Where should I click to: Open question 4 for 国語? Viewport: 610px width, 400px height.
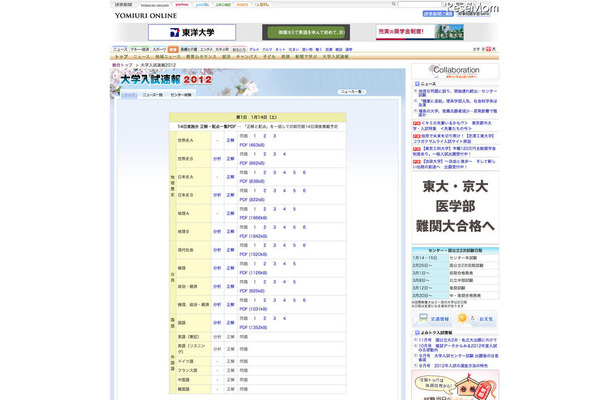click(284, 318)
